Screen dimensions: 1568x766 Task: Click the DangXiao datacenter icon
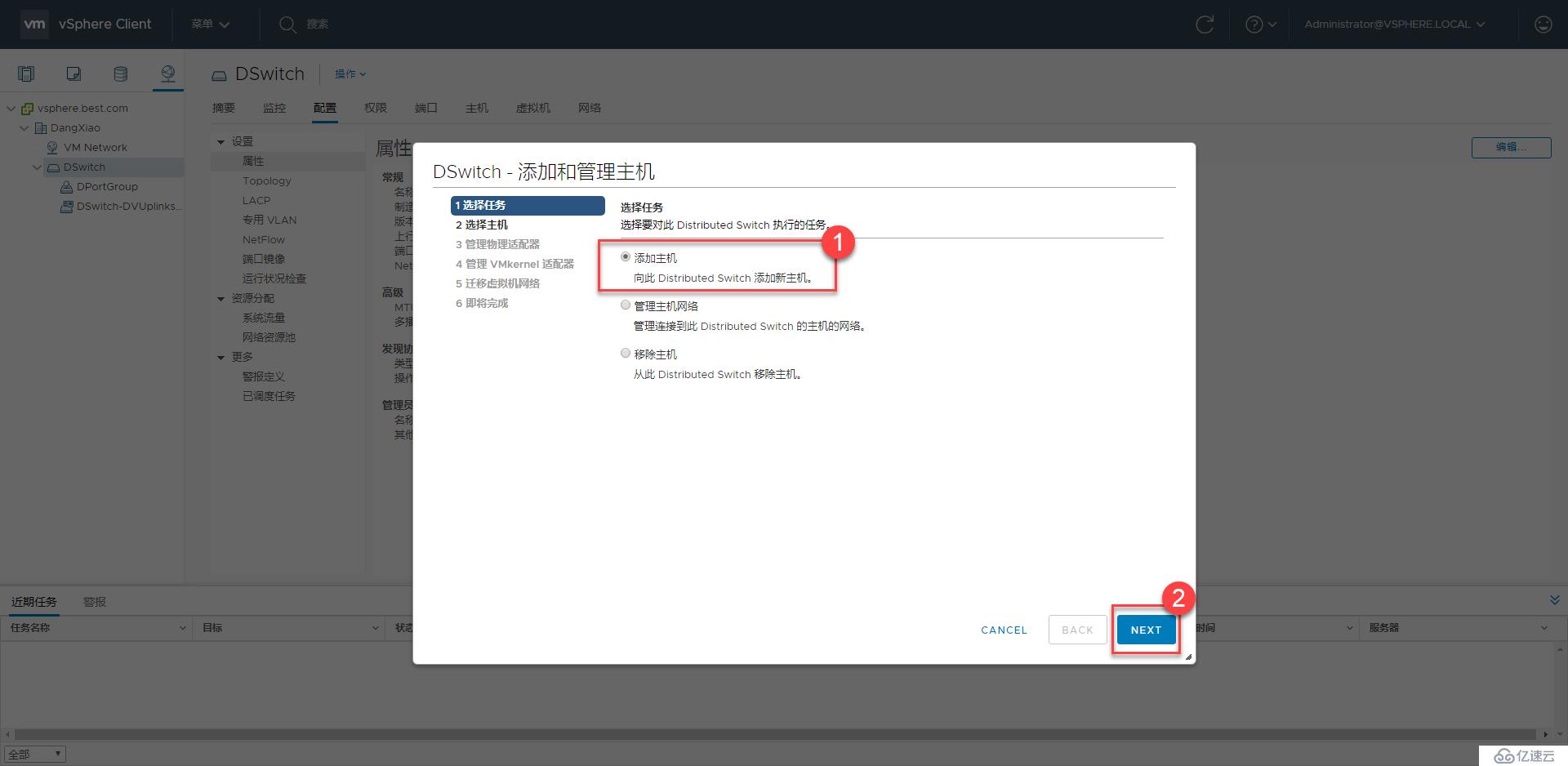point(41,127)
